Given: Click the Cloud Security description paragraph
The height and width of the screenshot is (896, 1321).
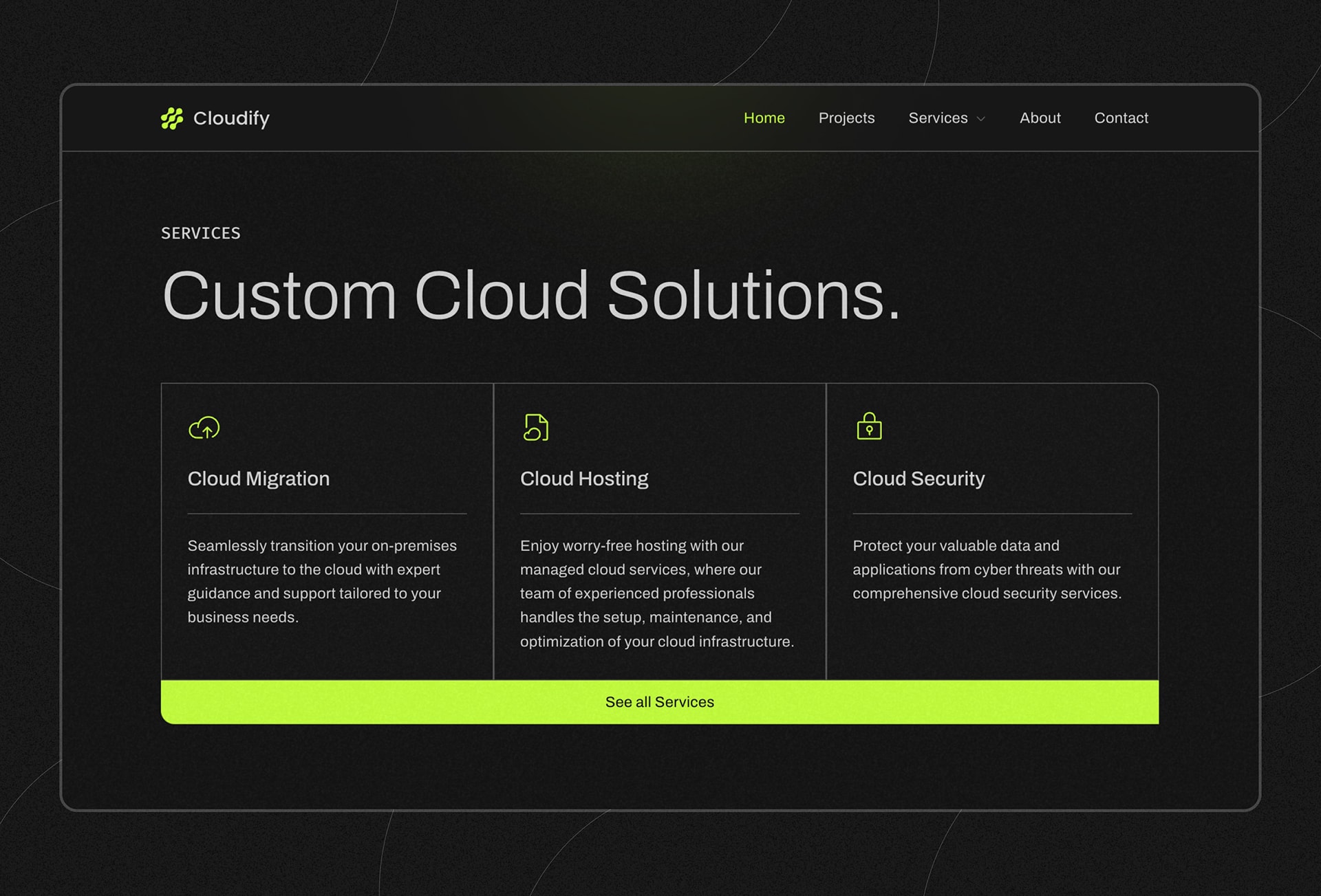Looking at the screenshot, I should 987,569.
